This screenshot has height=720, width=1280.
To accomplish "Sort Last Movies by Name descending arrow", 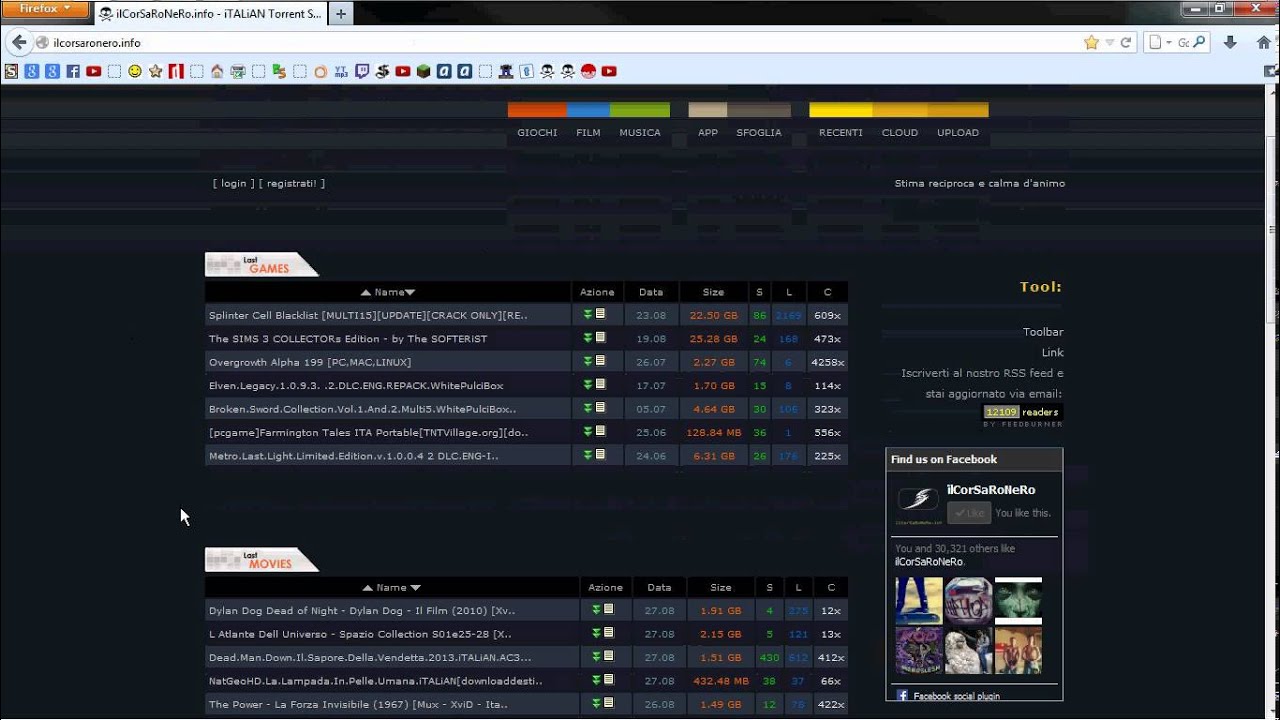I will point(416,588).
